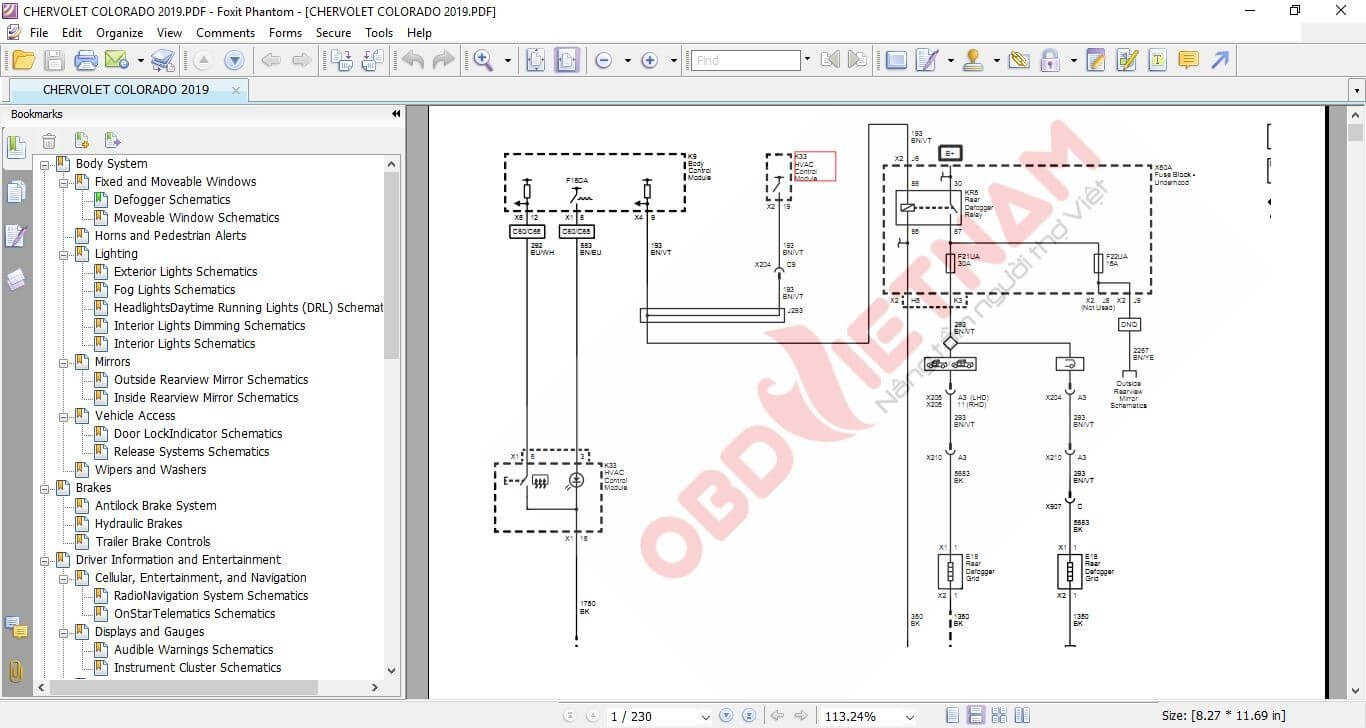Click the Save disk icon
The width and height of the screenshot is (1366, 728).
[55, 60]
